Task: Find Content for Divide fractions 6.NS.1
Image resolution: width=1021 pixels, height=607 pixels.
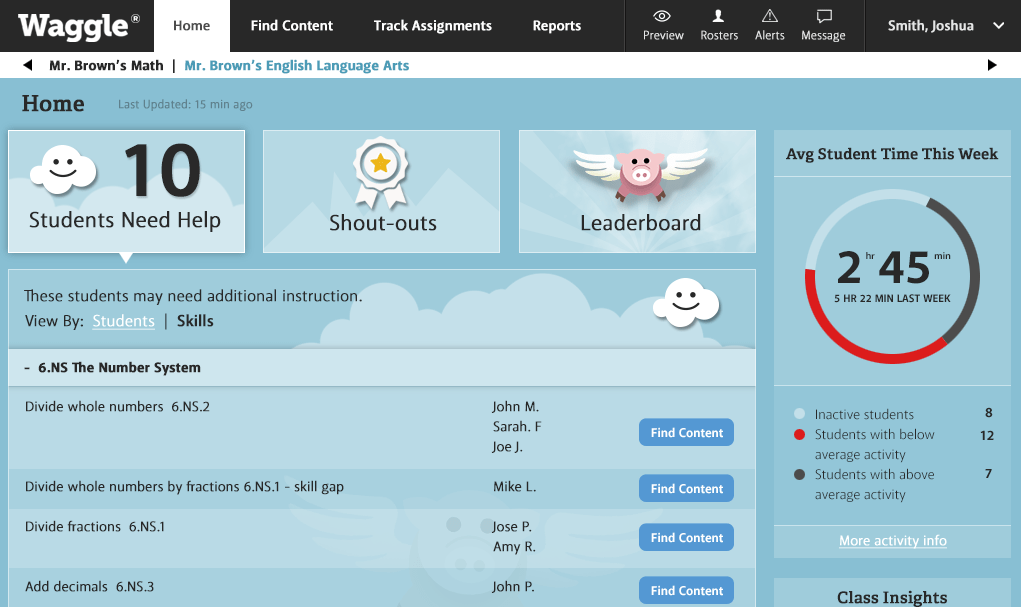Action: tap(686, 537)
